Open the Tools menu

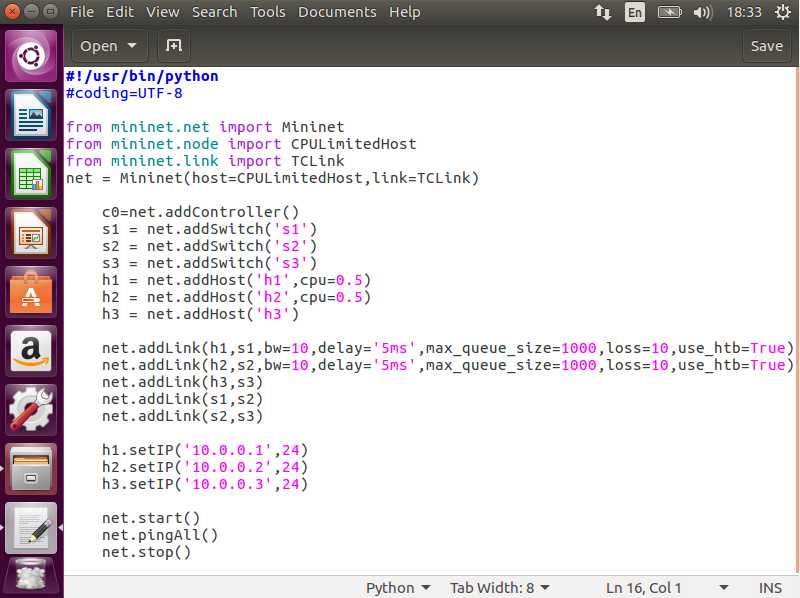(267, 12)
